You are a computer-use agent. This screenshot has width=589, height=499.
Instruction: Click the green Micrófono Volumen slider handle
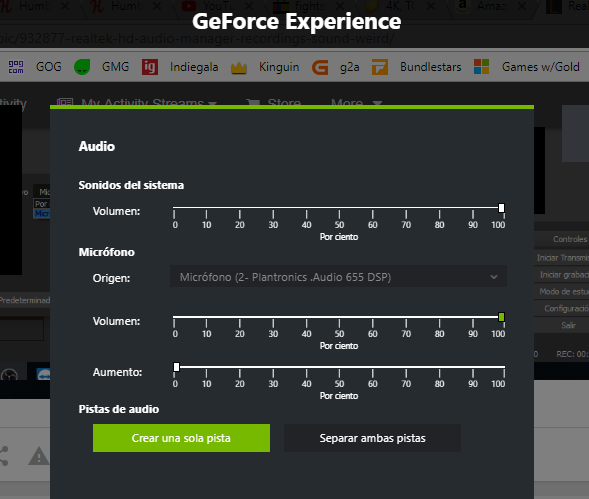point(501,317)
